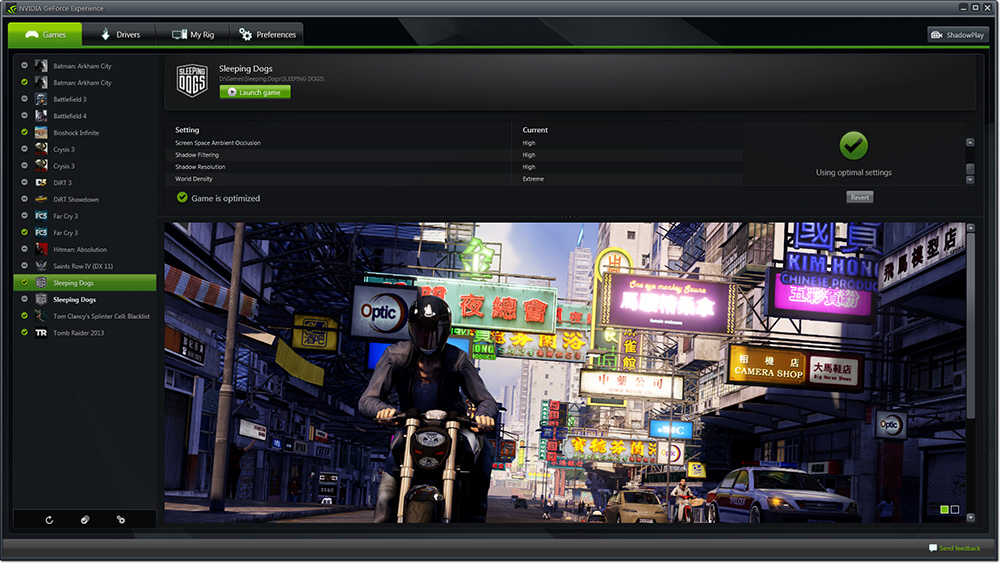Click the DiRT 3 game thumbnail icon
This screenshot has height=563, width=1000.
click(x=41, y=182)
